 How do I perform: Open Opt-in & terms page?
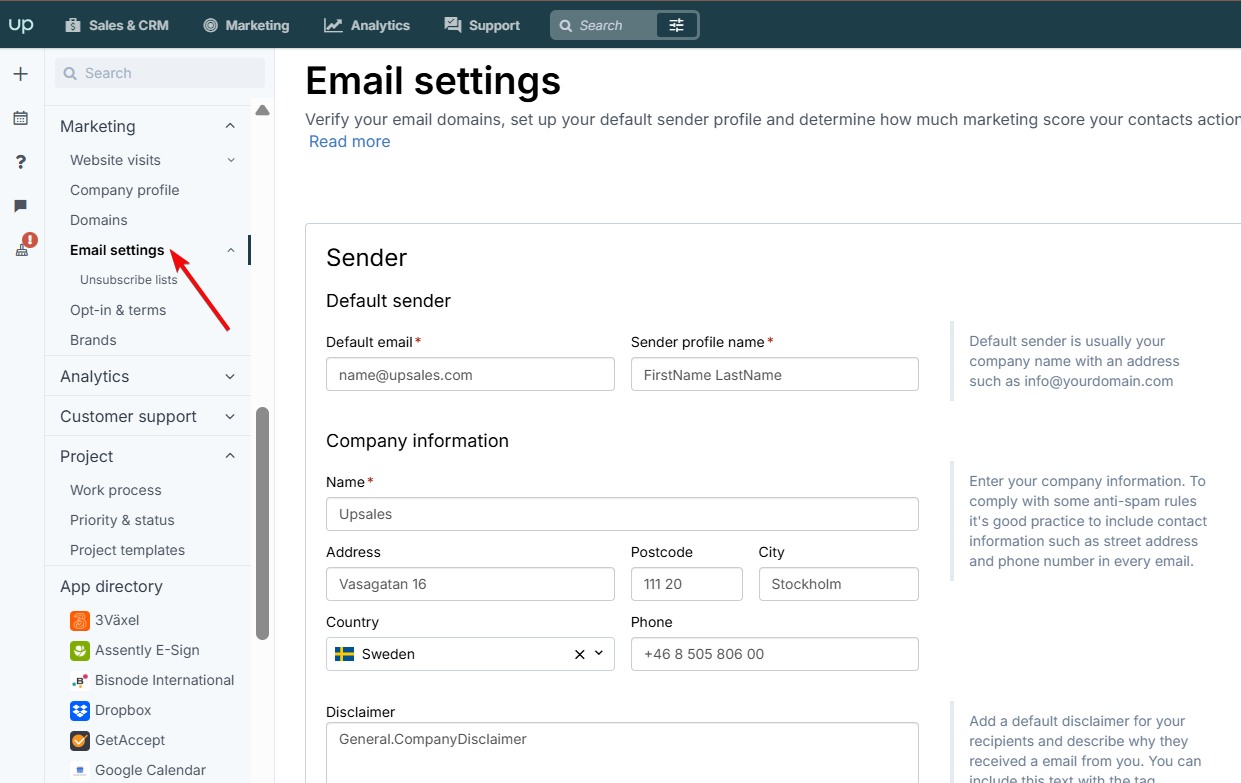point(118,310)
